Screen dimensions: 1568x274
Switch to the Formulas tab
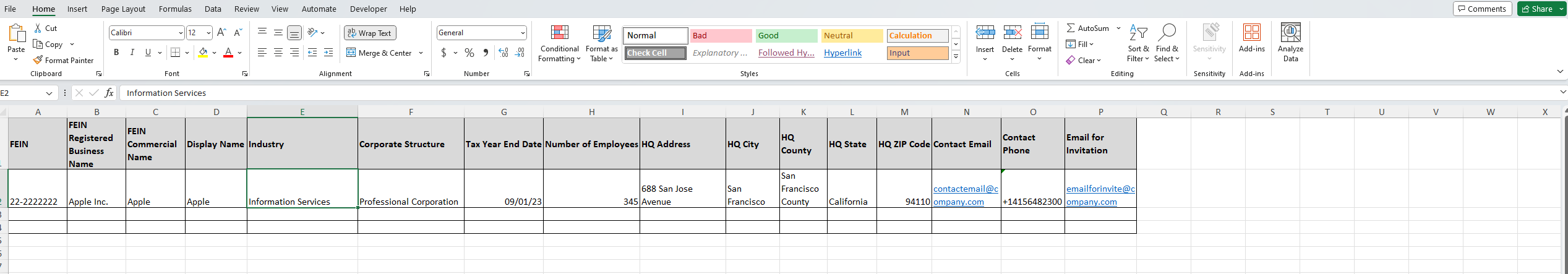(175, 9)
